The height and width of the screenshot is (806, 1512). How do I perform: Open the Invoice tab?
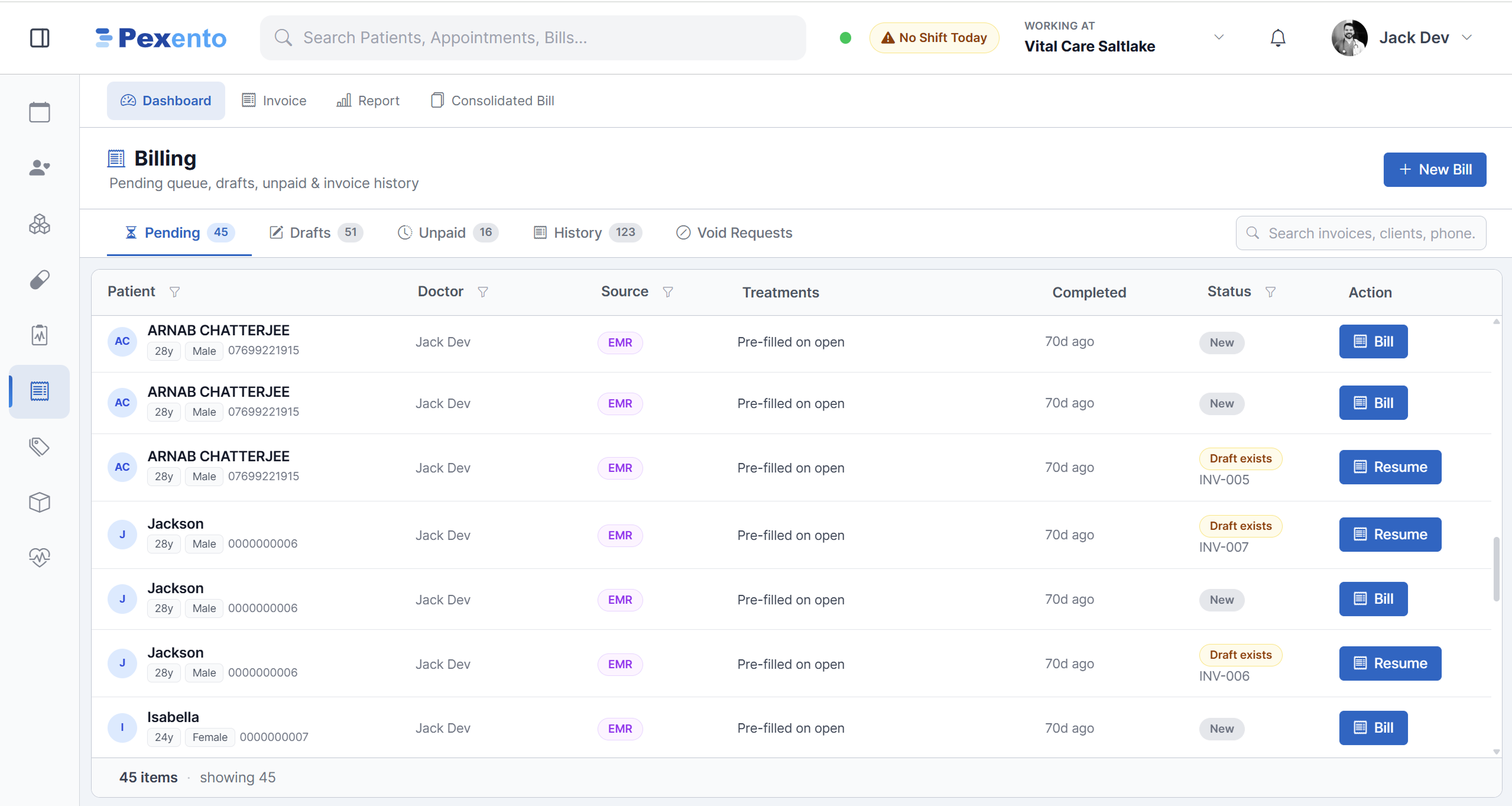[x=274, y=101]
